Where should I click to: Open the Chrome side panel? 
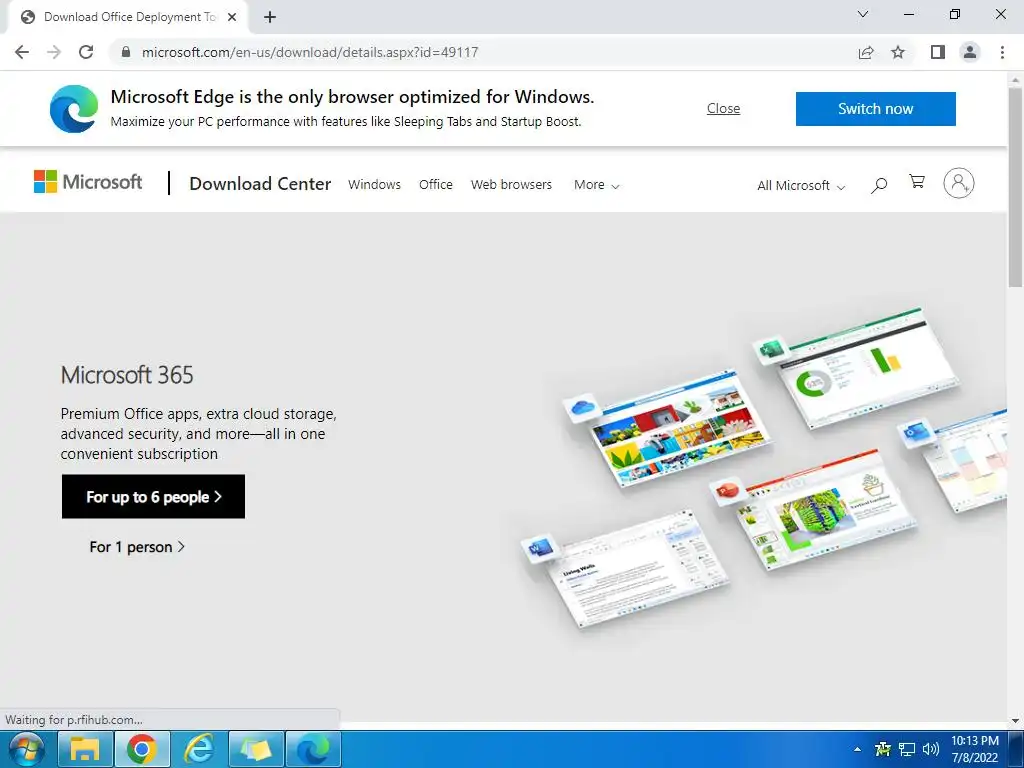tap(938, 52)
